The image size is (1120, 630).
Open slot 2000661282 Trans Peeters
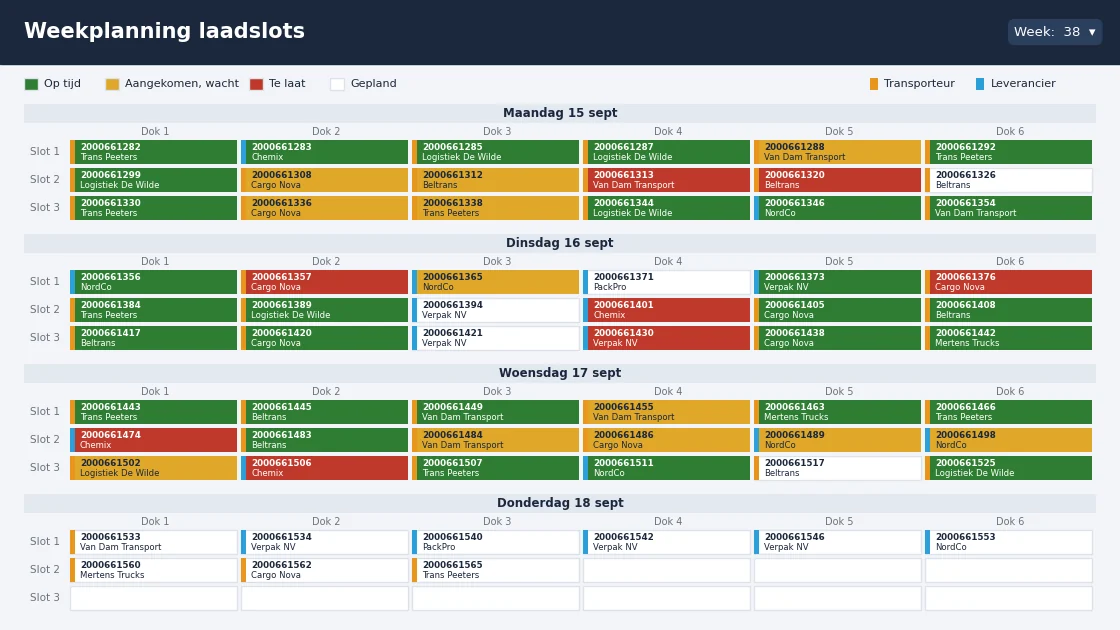[x=154, y=152]
